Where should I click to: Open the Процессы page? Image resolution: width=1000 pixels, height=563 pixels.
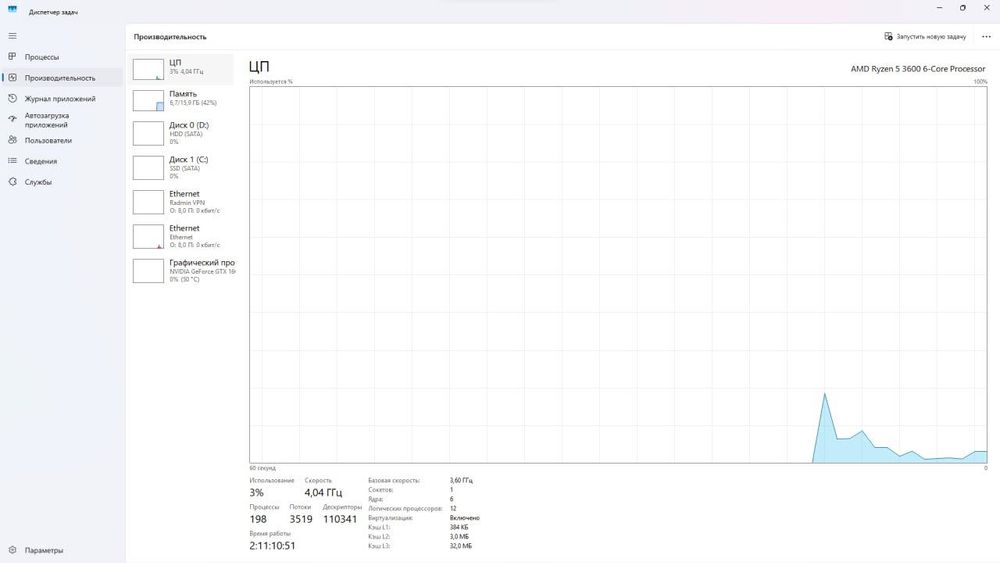click(x=61, y=57)
